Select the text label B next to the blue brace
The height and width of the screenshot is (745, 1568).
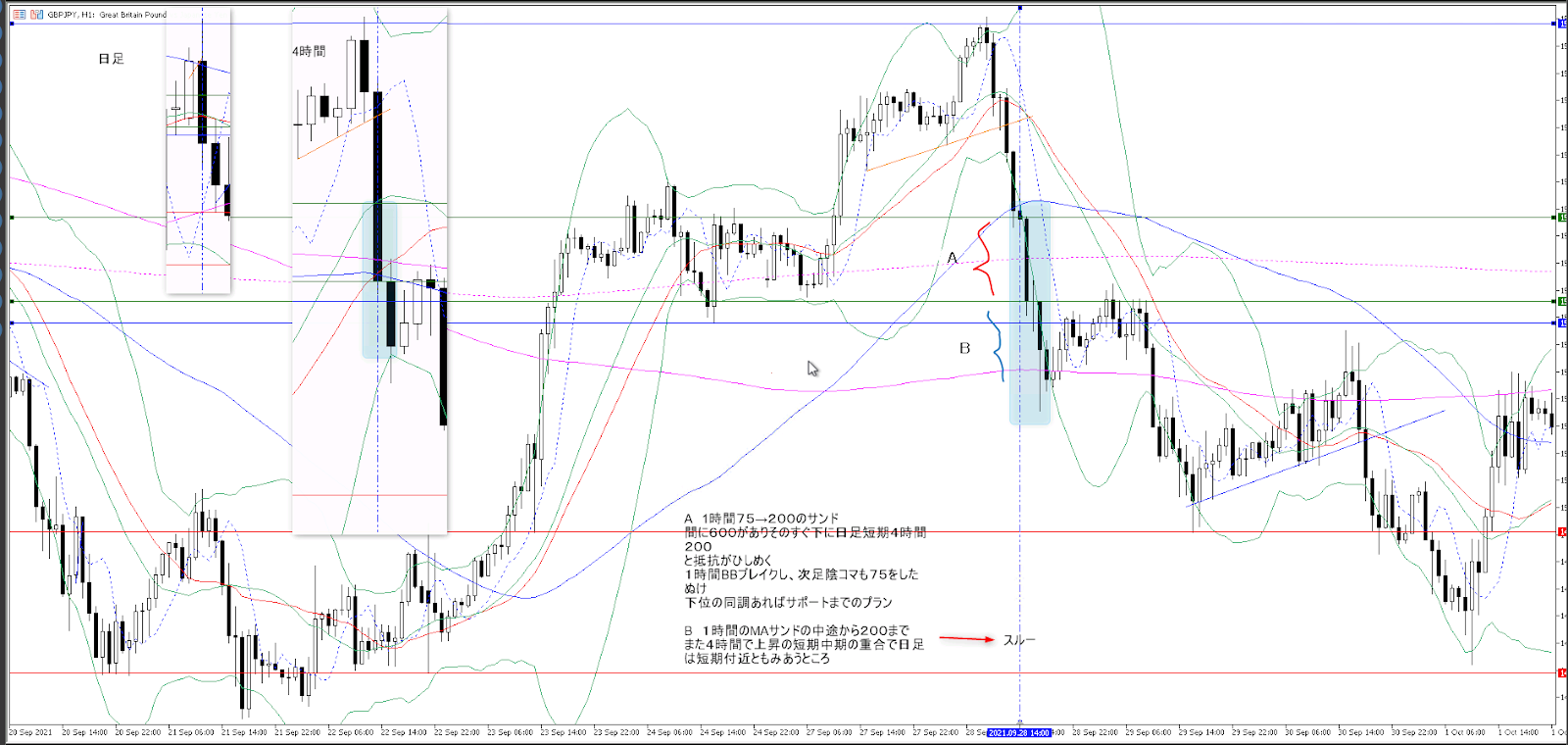(965, 348)
